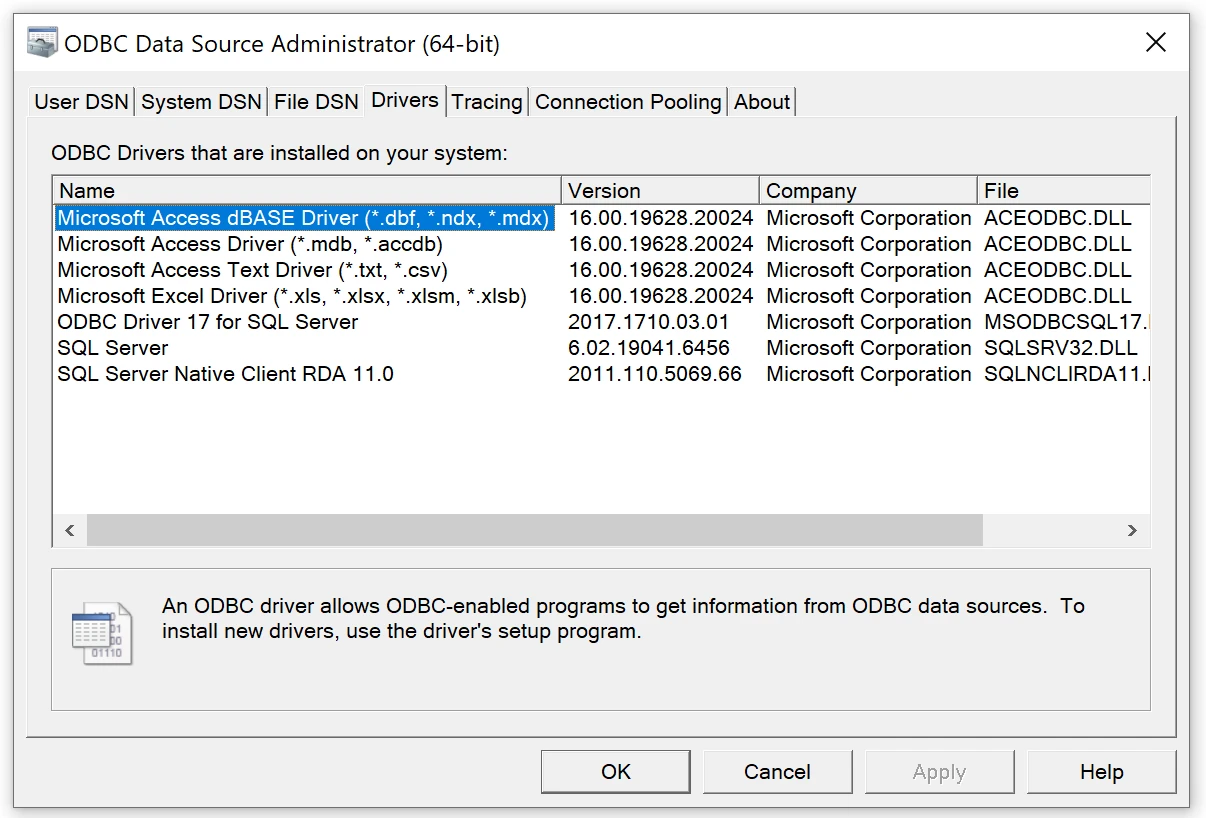Click the Company column header
The height and width of the screenshot is (818, 1206).
click(x=868, y=191)
